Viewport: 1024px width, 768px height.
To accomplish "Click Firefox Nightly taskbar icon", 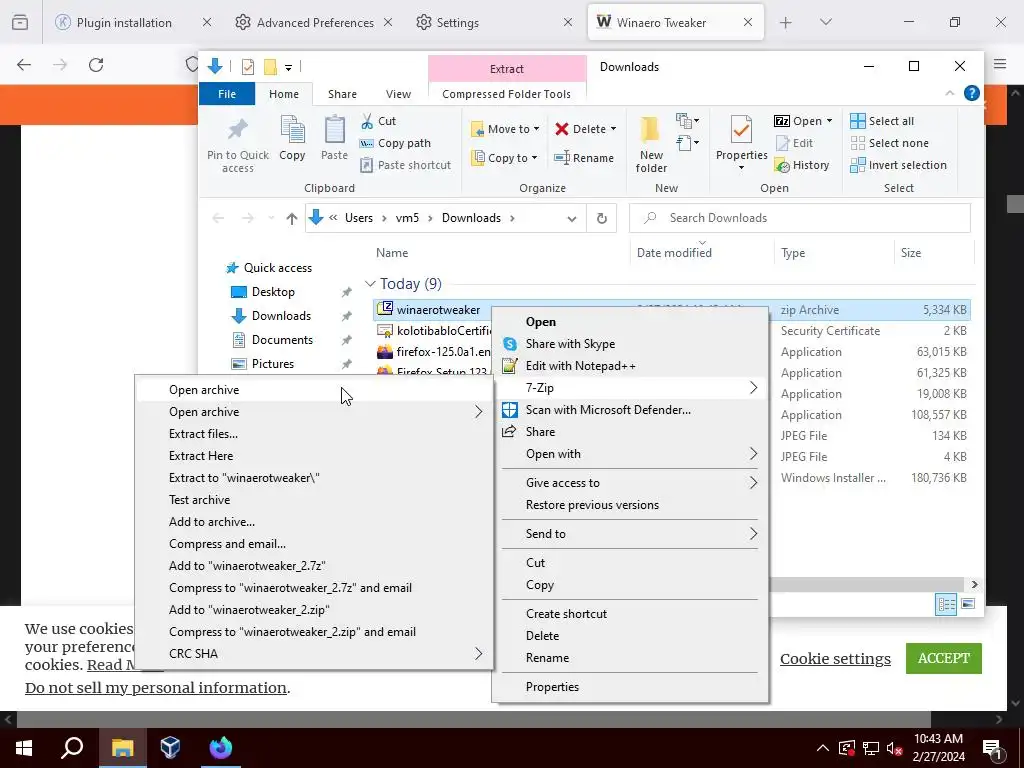I will pyautogui.click(x=221, y=748).
